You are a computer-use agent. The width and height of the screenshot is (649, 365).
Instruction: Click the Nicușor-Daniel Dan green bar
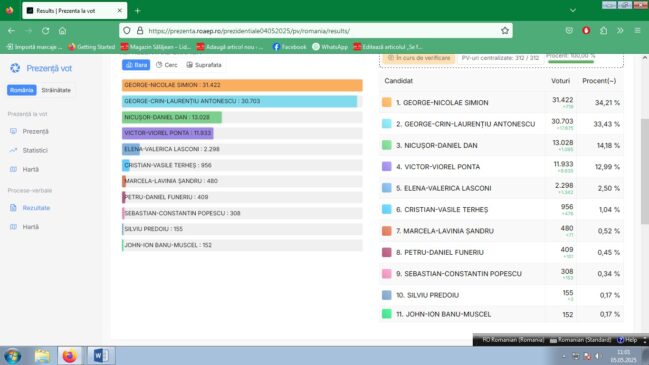point(172,117)
